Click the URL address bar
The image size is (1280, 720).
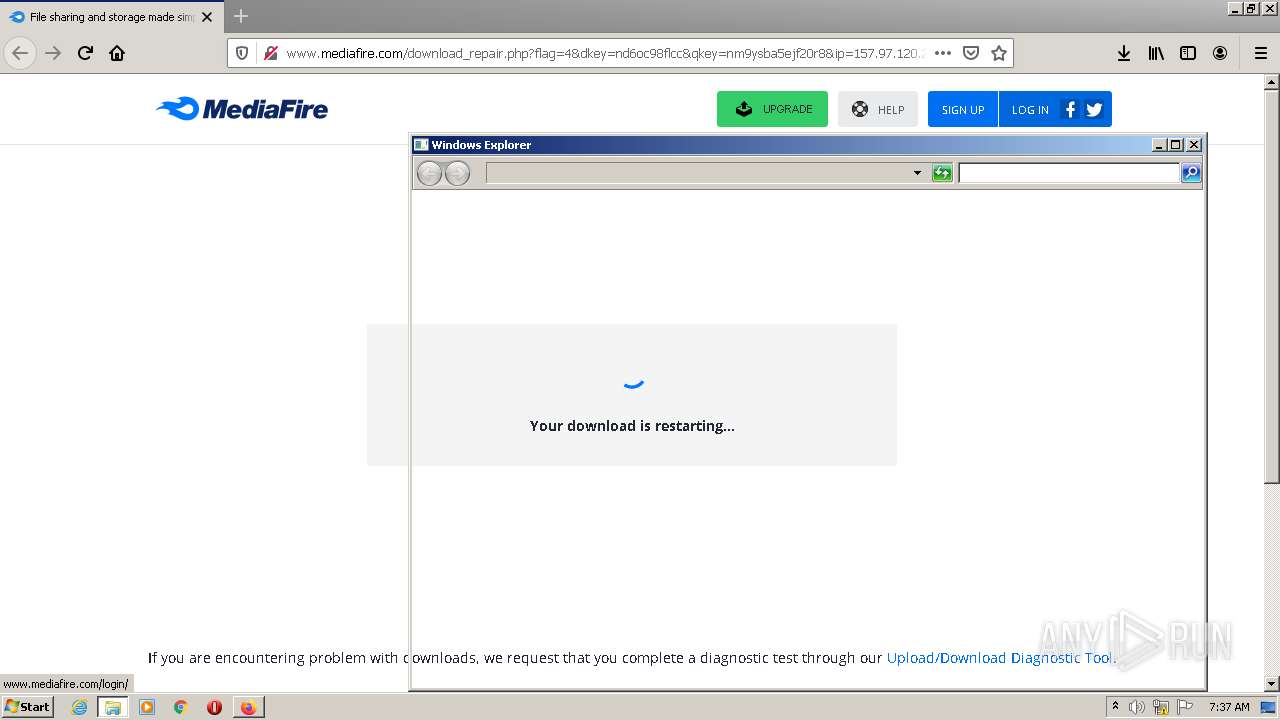(605, 53)
